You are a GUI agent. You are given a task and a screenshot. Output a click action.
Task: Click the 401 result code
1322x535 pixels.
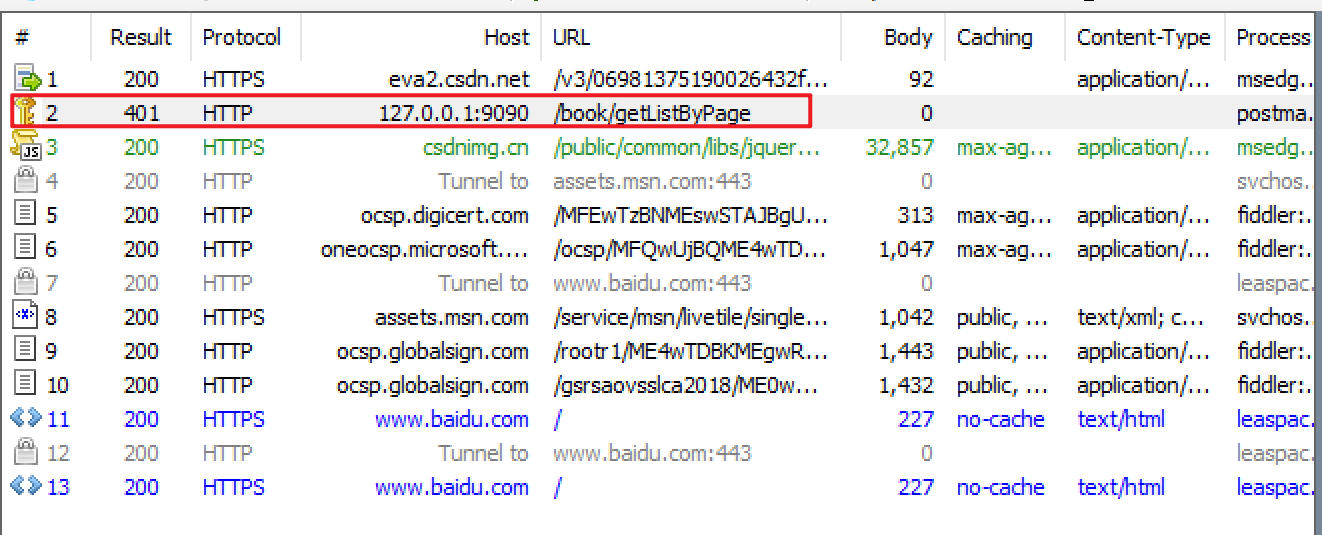click(x=141, y=113)
